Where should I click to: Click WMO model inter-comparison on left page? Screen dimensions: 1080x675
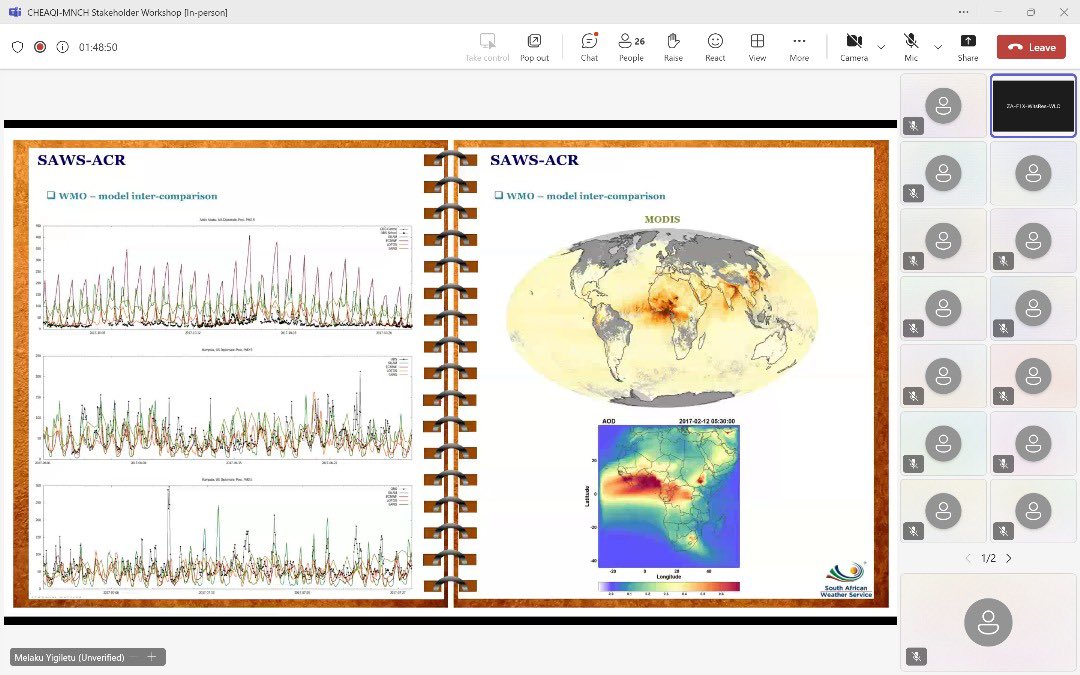coord(138,196)
